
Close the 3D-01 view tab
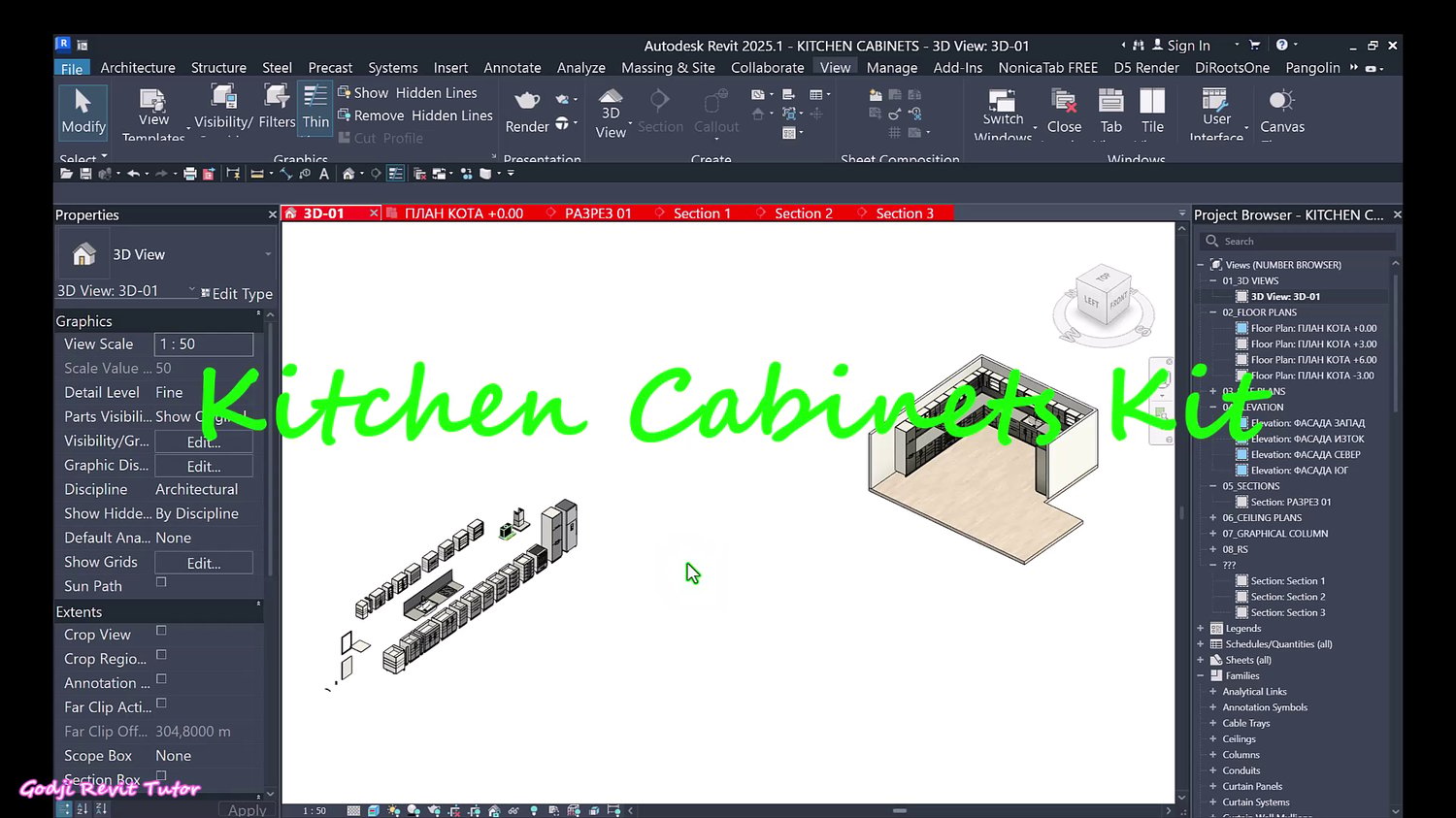[x=373, y=213]
